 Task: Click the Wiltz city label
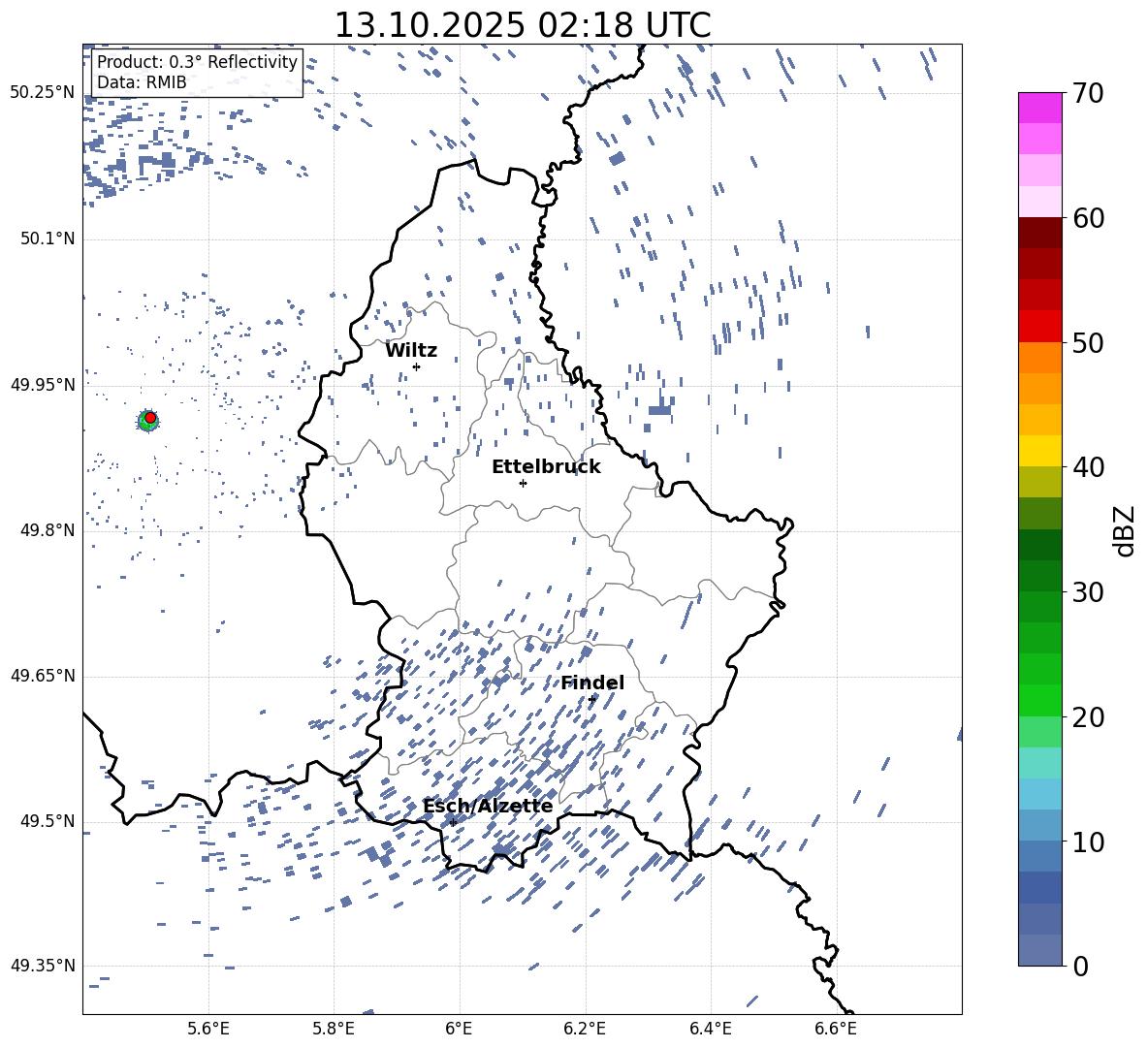[411, 351]
